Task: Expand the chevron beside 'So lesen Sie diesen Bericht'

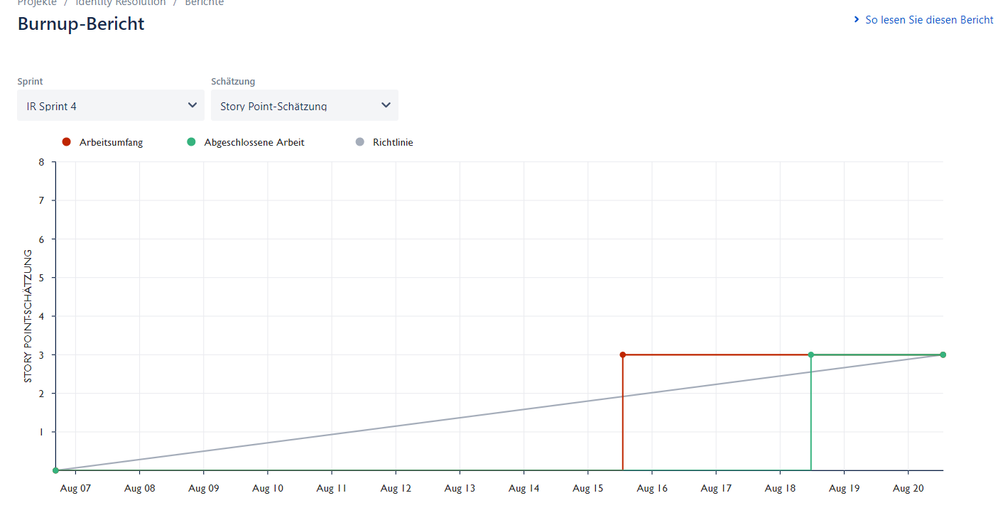Action: pos(857,20)
